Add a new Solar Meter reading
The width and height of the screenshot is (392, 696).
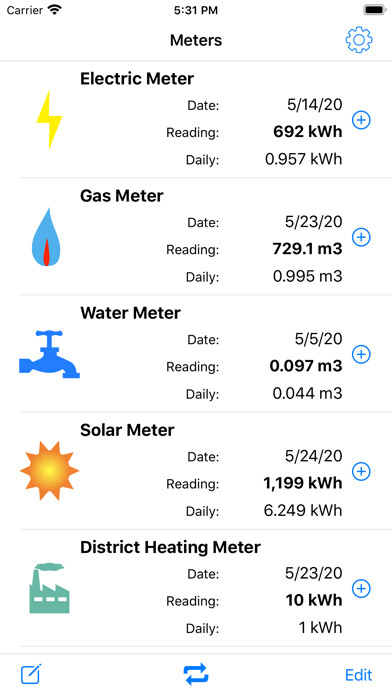[361, 471]
